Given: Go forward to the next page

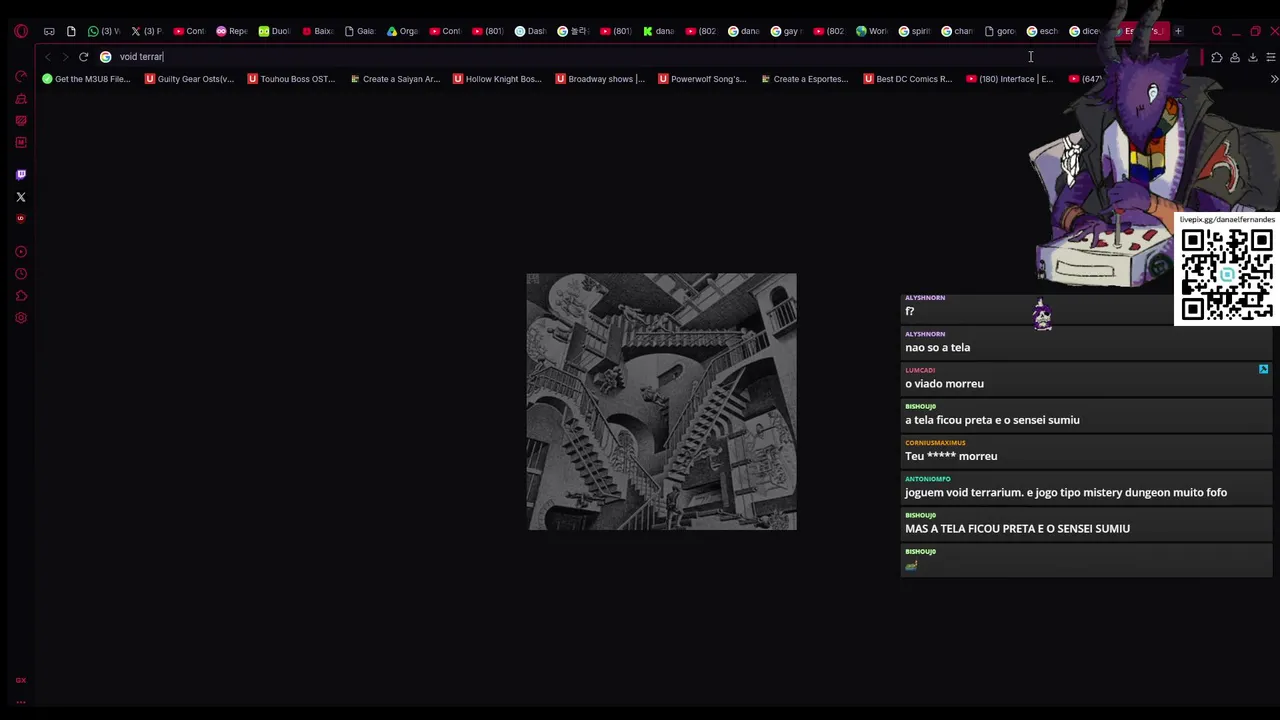Looking at the screenshot, I should pyautogui.click(x=65, y=57).
